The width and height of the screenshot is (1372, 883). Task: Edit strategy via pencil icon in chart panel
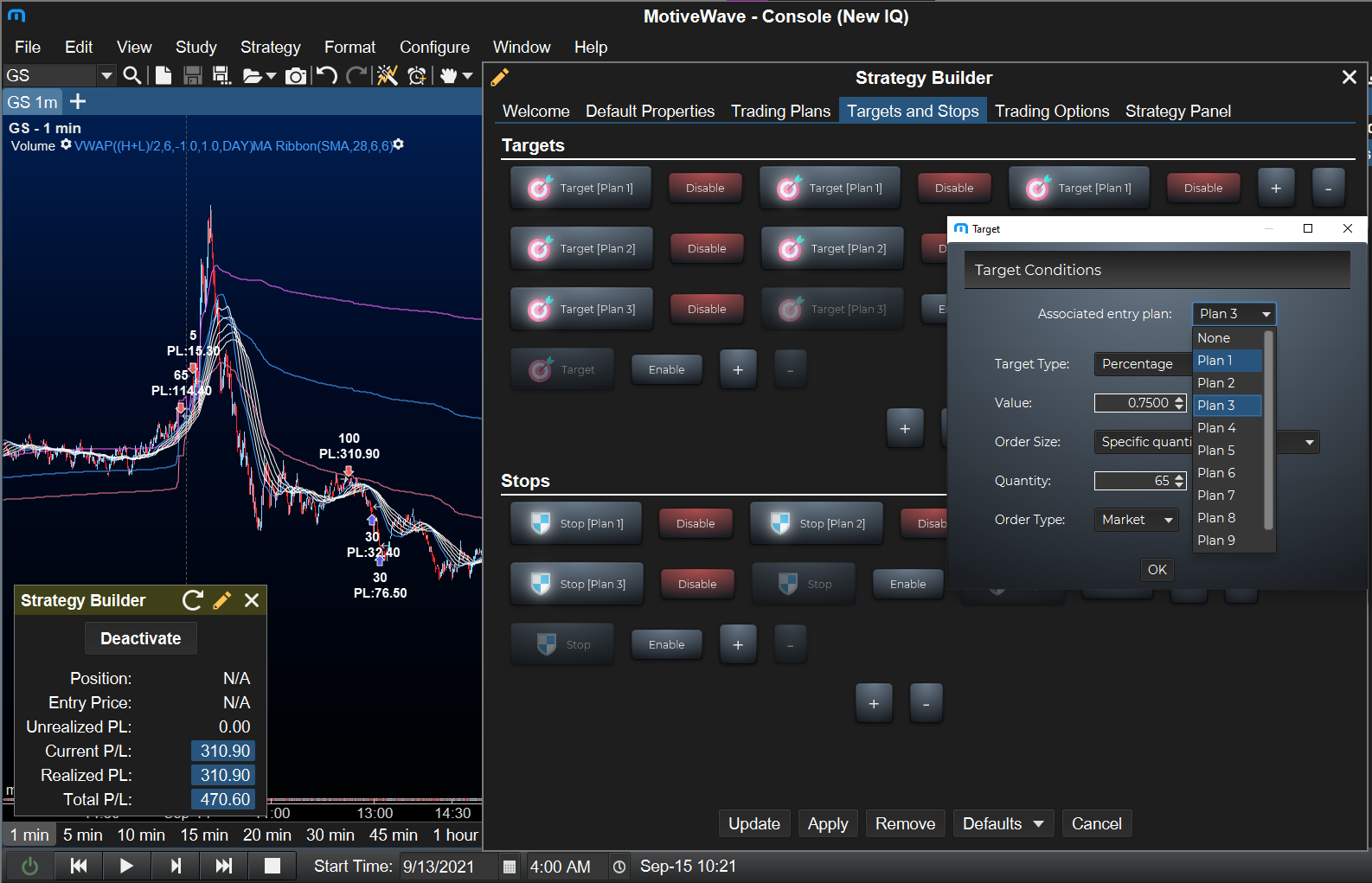pyautogui.click(x=222, y=600)
